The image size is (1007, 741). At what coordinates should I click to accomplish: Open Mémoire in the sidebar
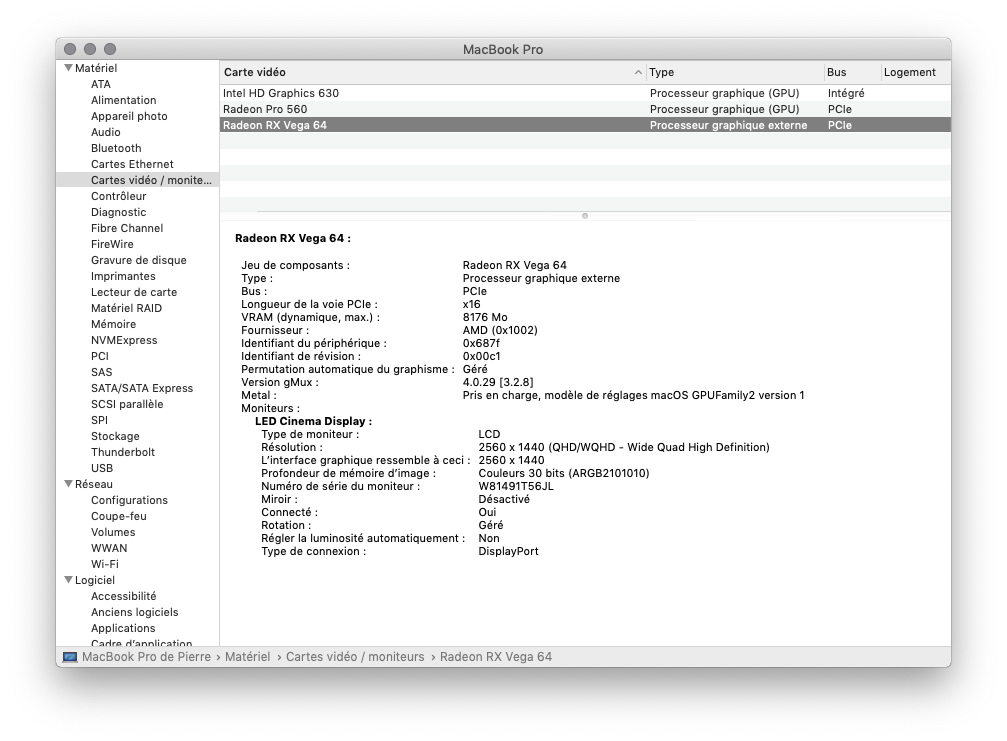[x=113, y=324]
